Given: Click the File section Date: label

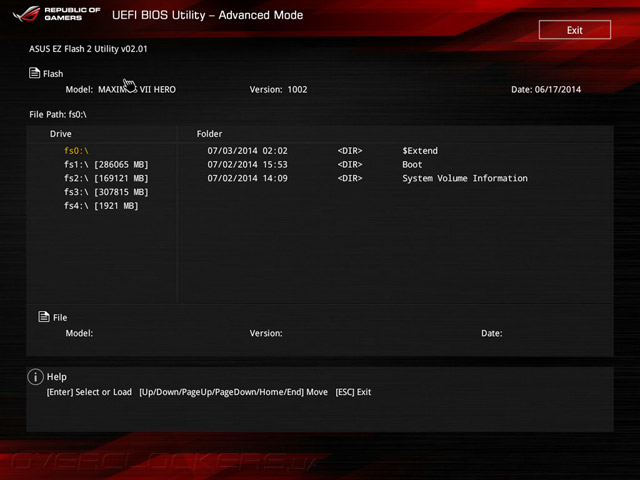Looking at the screenshot, I should pos(491,333).
